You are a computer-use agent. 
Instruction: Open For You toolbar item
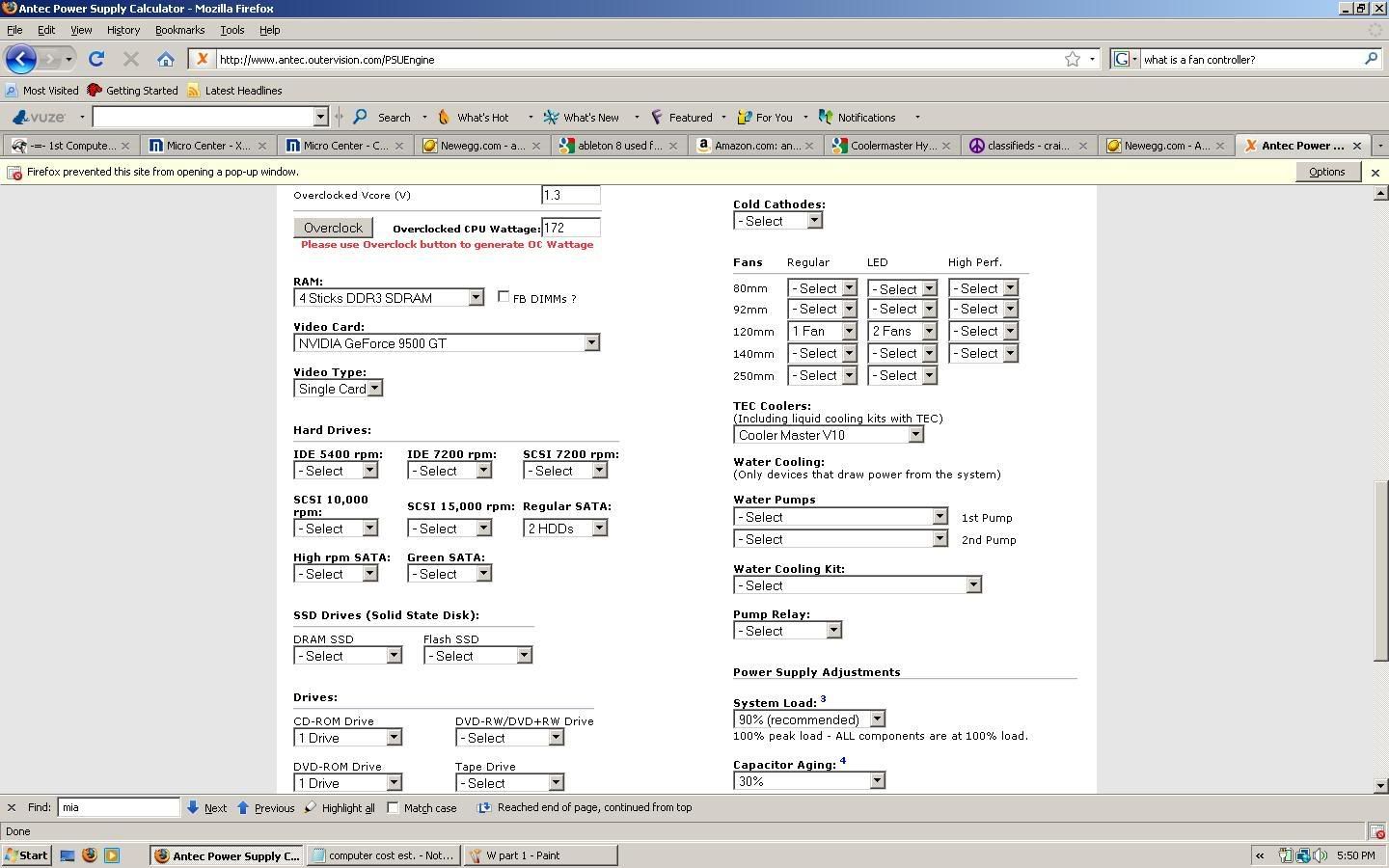point(765,117)
